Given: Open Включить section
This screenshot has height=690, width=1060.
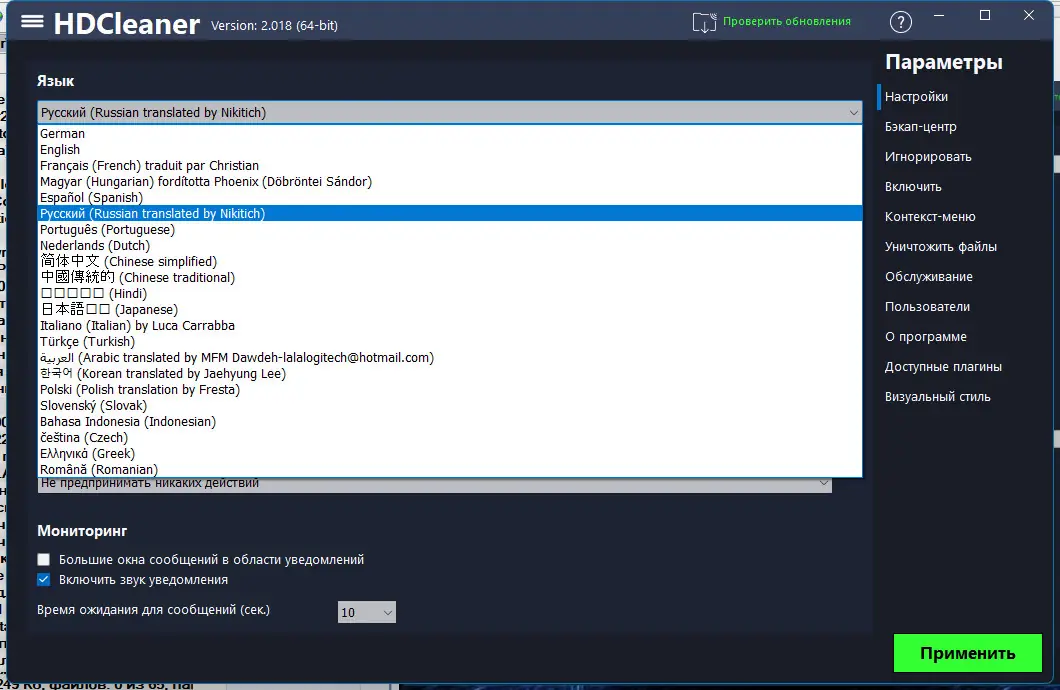Looking at the screenshot, I should (x=913, y=187).
